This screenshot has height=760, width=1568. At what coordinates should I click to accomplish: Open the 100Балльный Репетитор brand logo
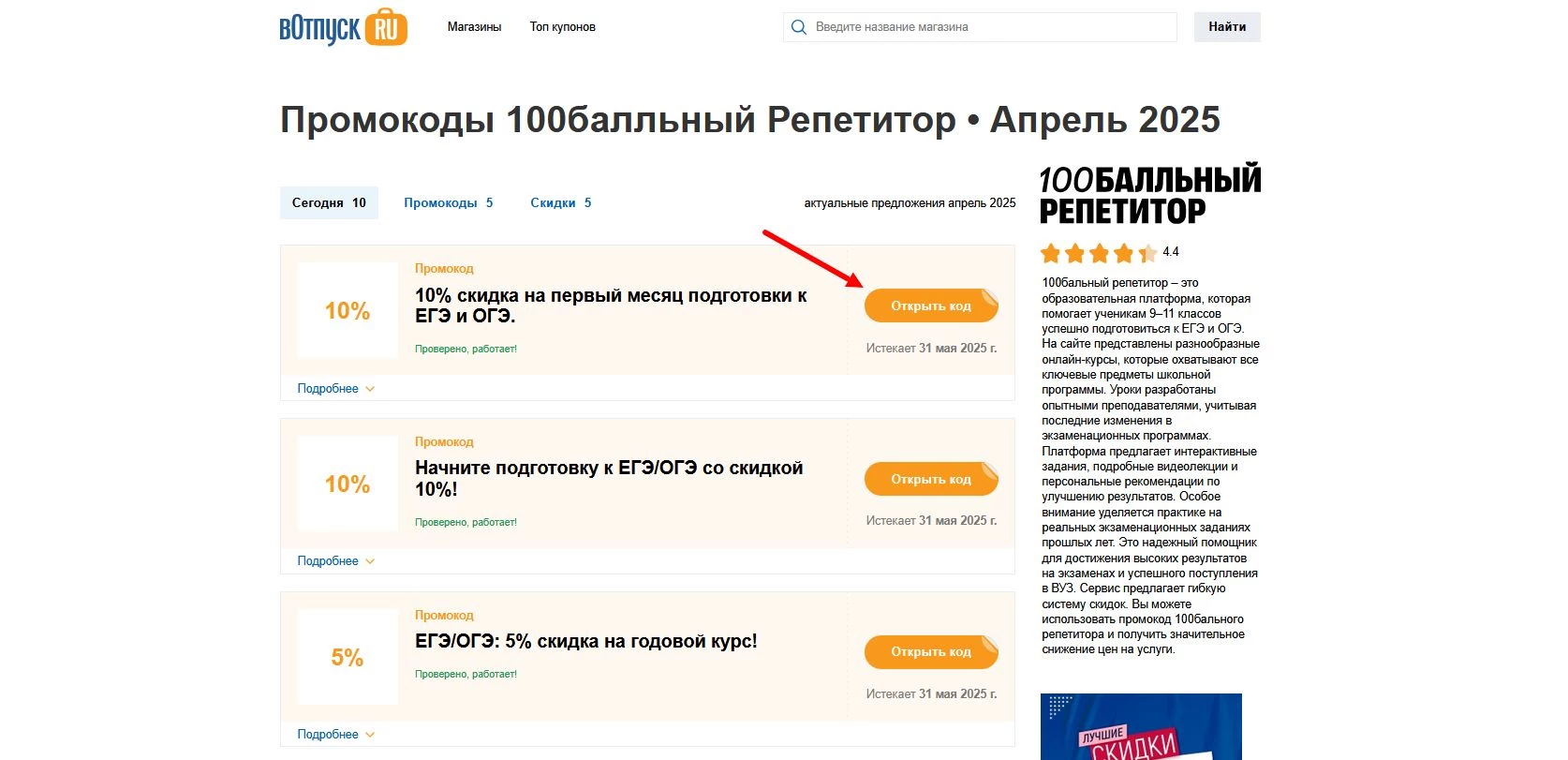[1147, 192]
